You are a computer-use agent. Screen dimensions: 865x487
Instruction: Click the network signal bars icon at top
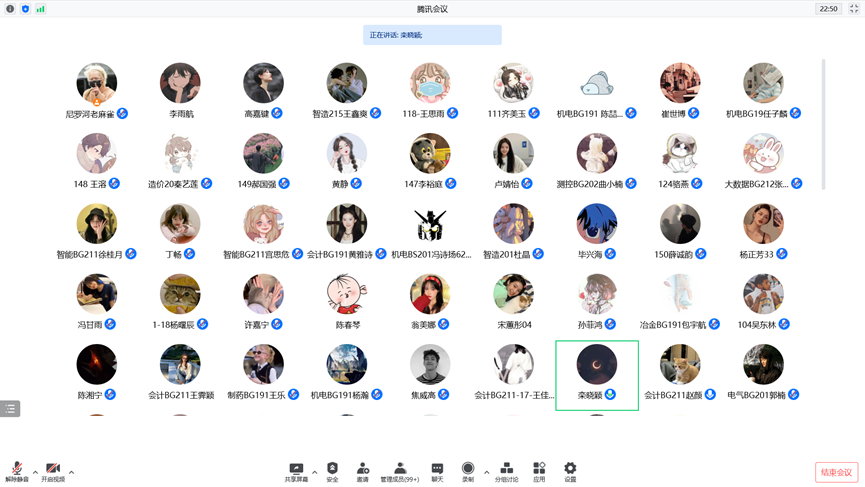40,9
